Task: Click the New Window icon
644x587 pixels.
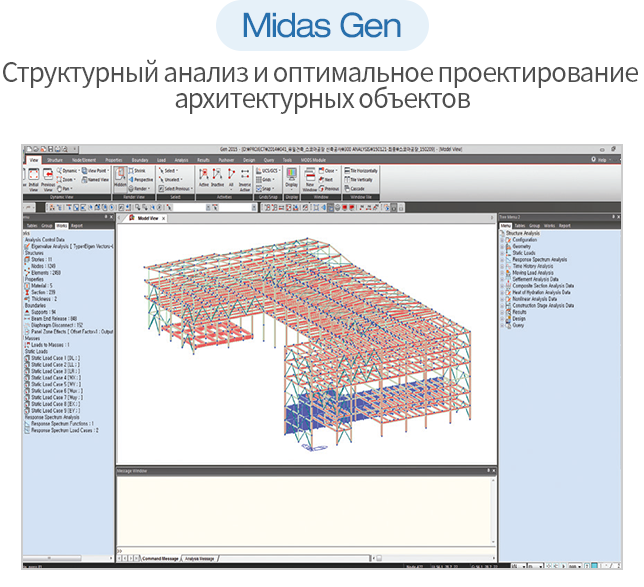Action: point(310,180)
